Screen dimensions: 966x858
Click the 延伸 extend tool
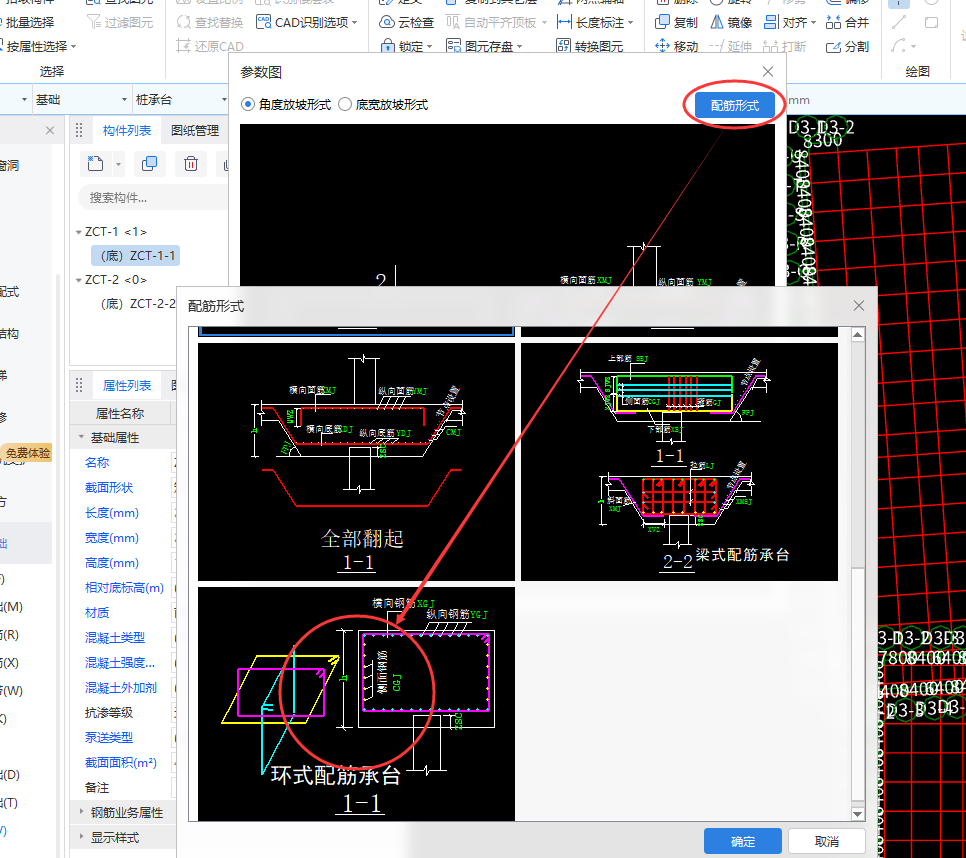click(x=731, y=46)
